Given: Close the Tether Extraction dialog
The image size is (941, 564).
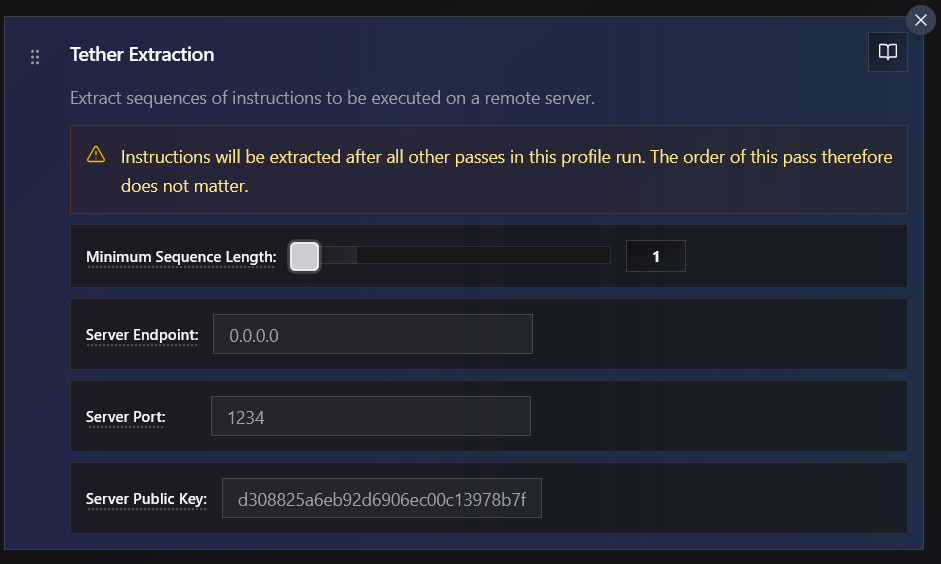Looking at the screenshot, I should coord(920,20).
